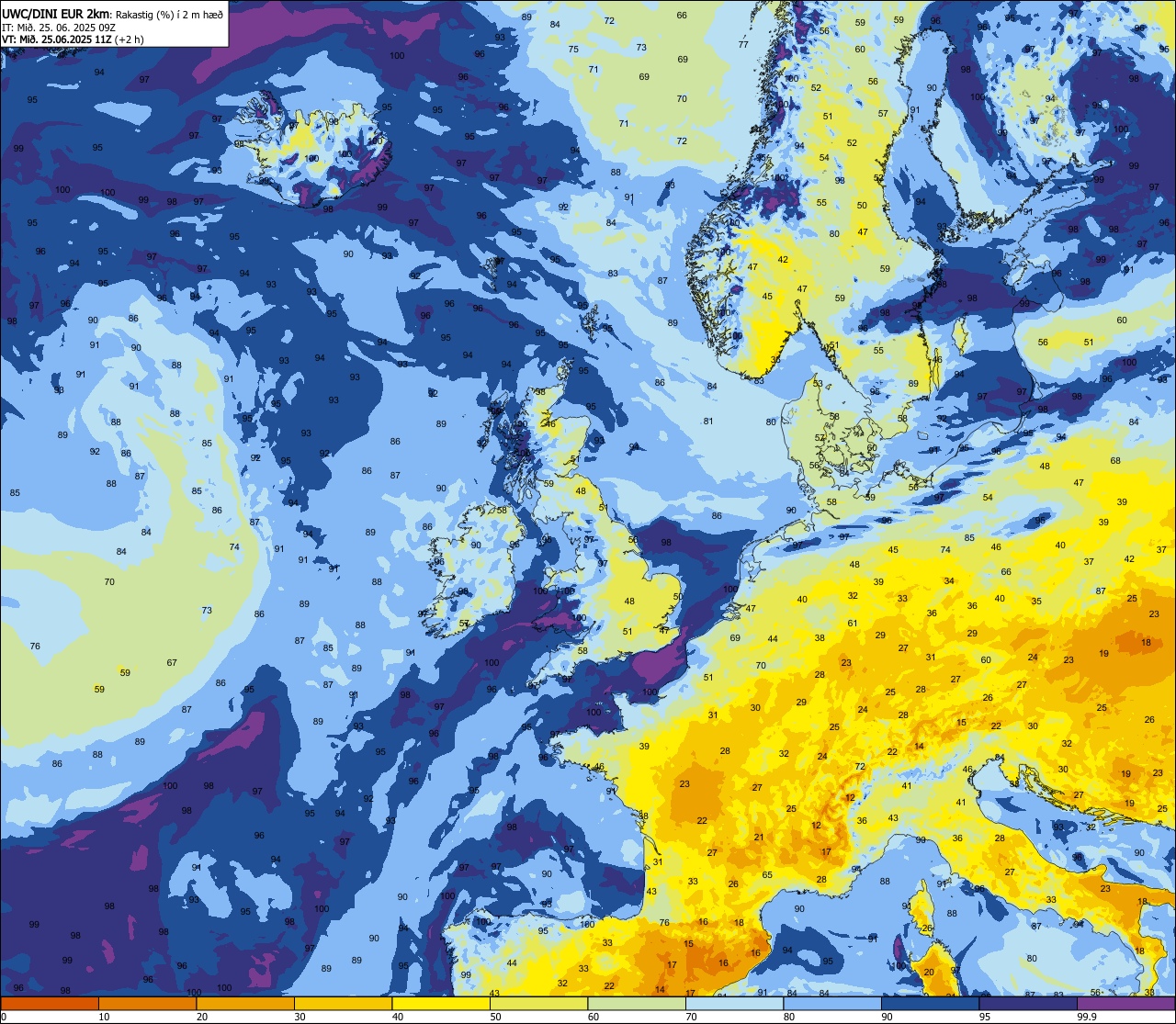Click the legend scale label "20"
The image size is (1176, 1024).
coord(202,1017)
